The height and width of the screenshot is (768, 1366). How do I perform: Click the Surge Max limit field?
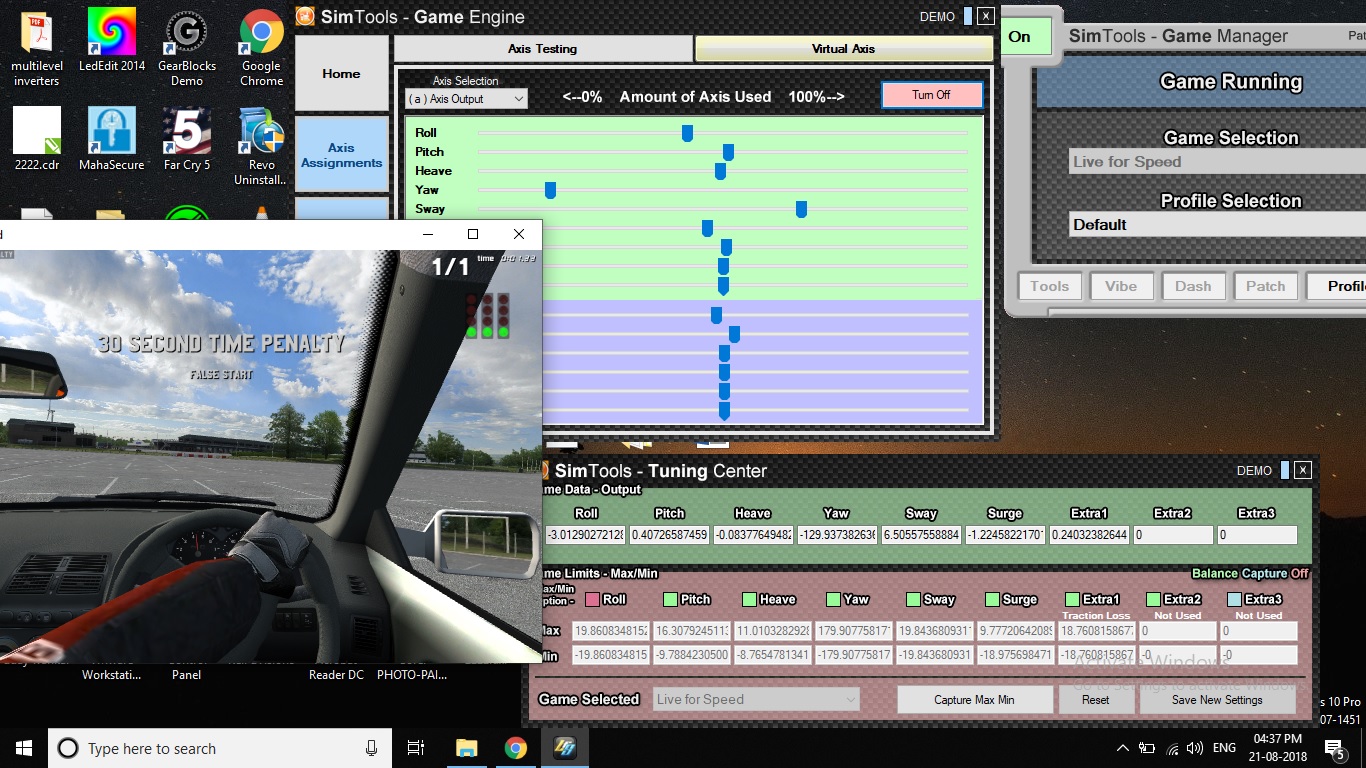[x=1018, y=631]
